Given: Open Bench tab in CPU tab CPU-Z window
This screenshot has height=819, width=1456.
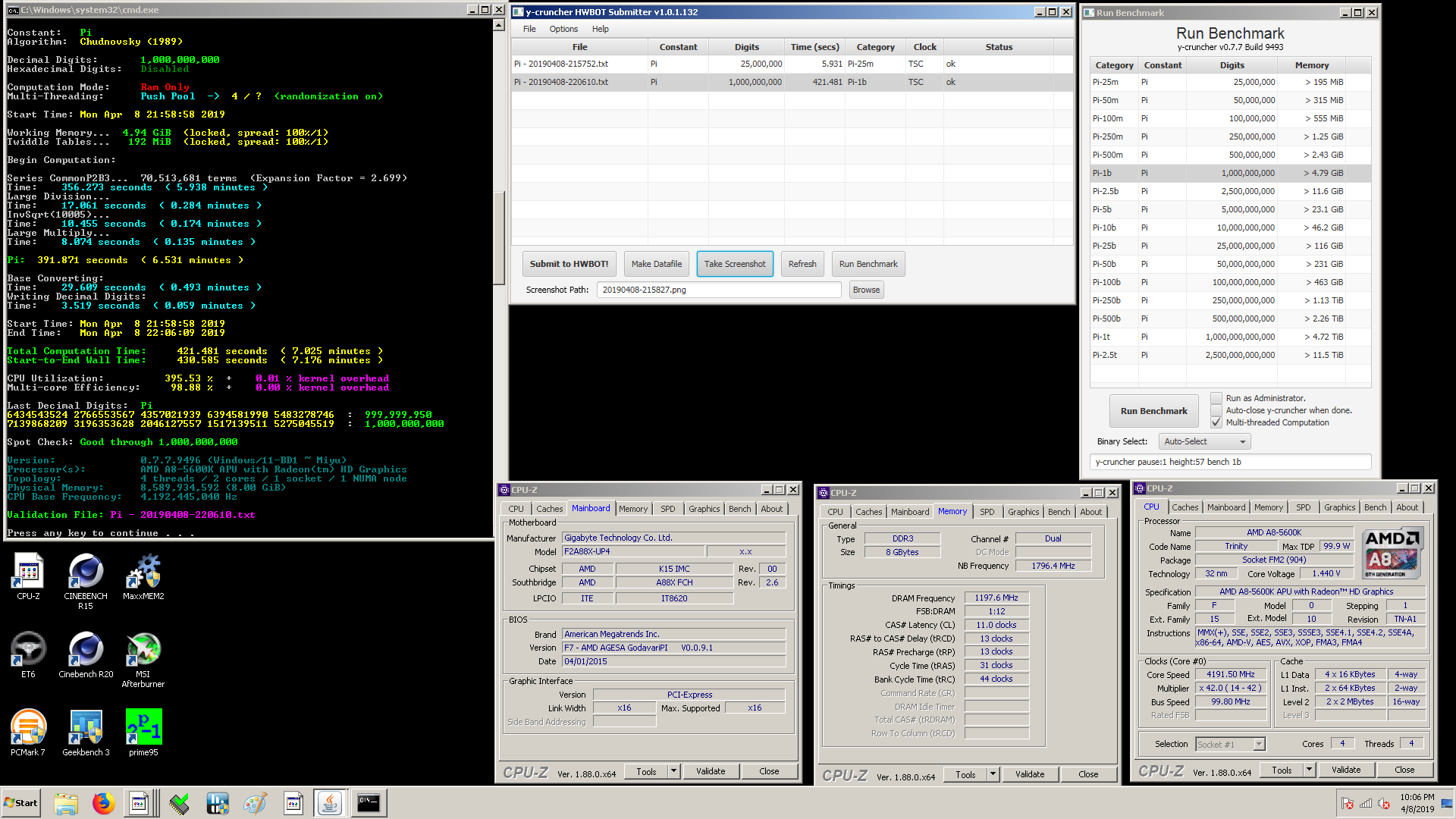Looking at the screenshot, I should click(x=1375, y=507).
